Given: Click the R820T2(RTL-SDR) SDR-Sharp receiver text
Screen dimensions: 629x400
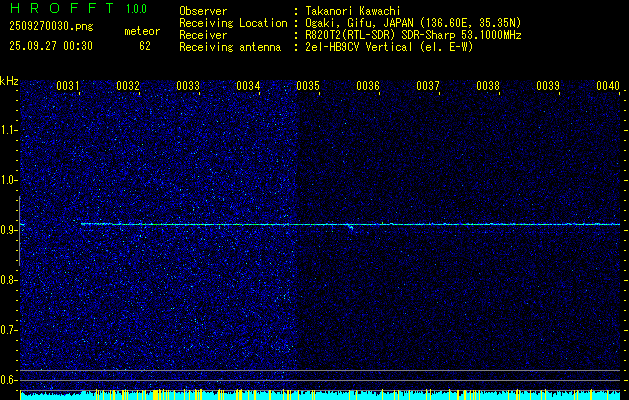Looking at the screenshot, I should 414,35.
